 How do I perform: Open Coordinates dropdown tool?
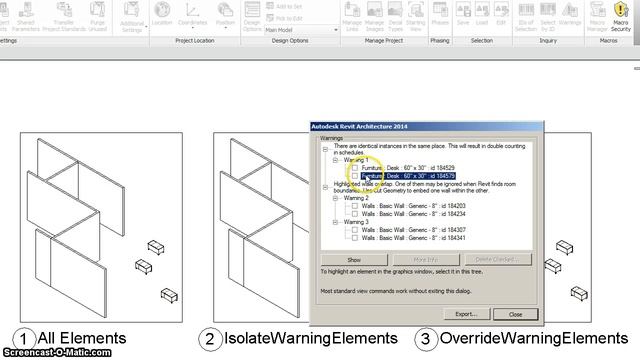tap(192, 15)
